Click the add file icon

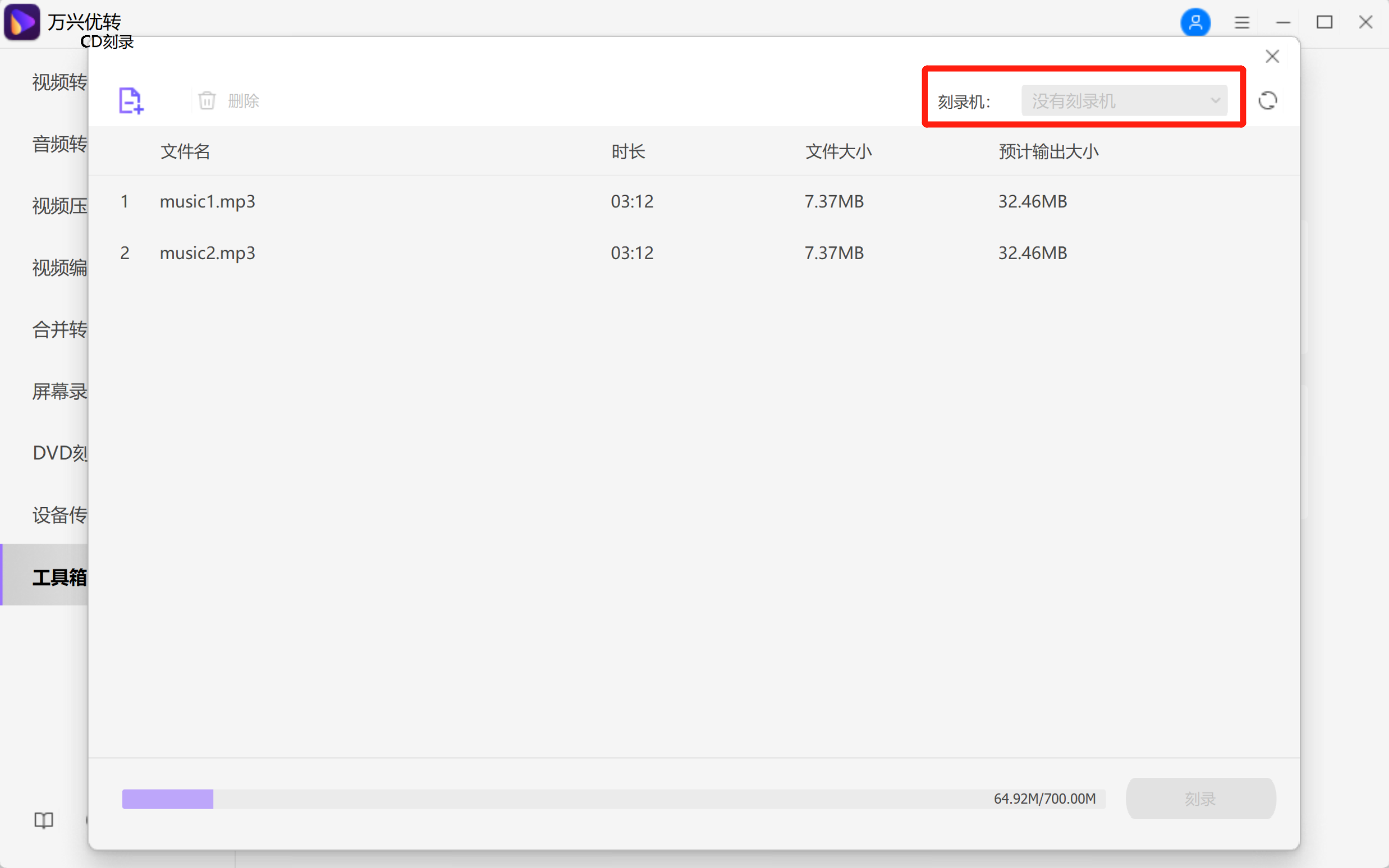(131, 101)
